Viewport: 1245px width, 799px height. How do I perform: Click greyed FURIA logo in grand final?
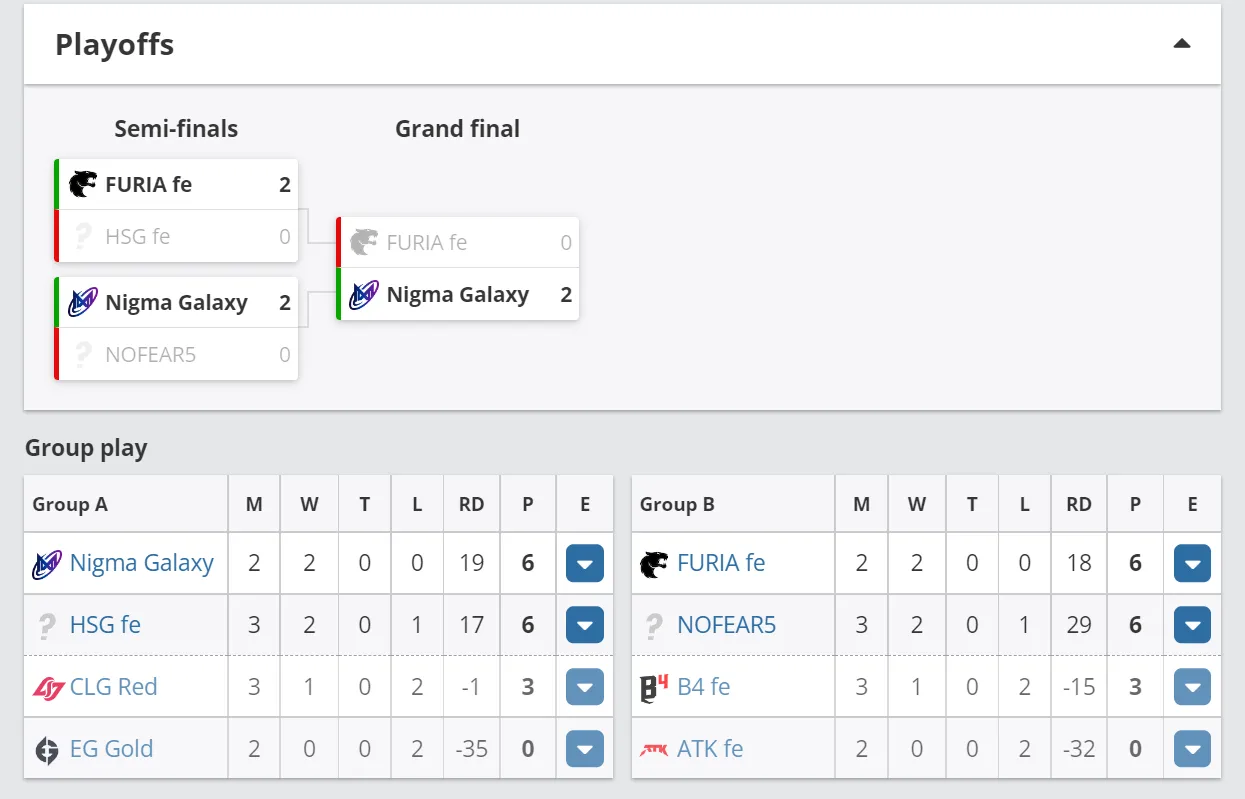[x=364, y=242]
